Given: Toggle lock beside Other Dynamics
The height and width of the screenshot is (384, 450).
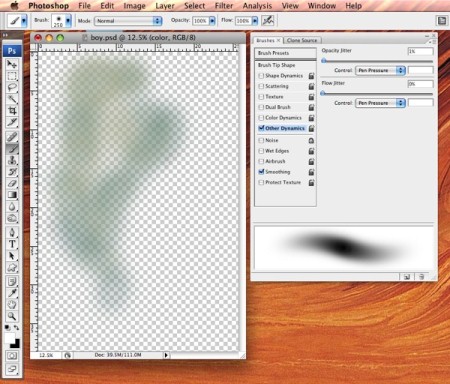Looking at the screenshot, I should [x=311, y=128].
